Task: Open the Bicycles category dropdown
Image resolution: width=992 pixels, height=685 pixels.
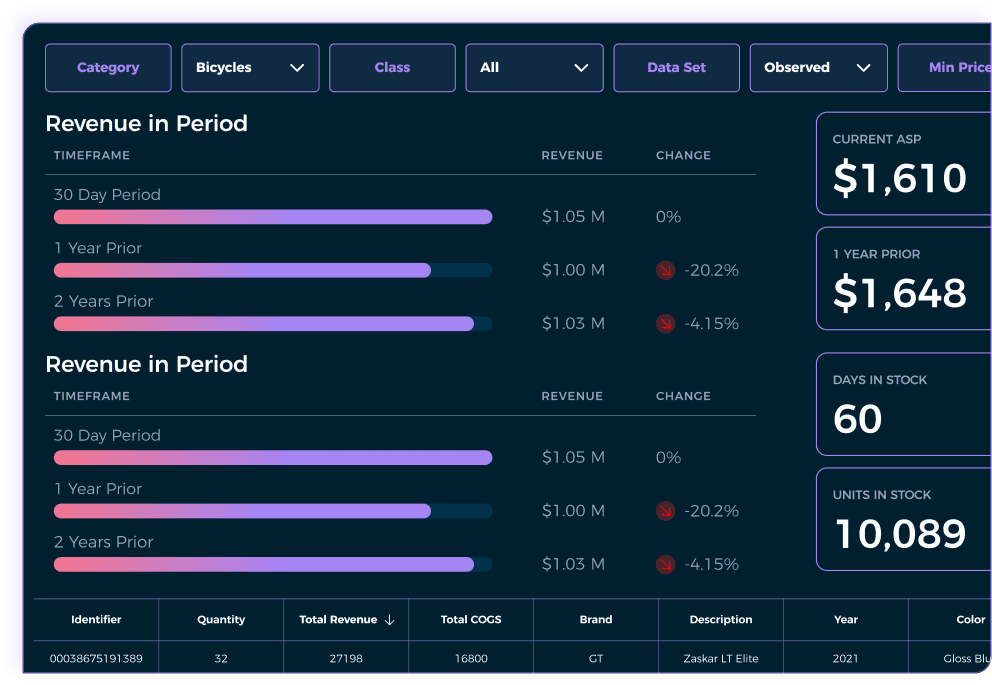Action: click(250, 67)
